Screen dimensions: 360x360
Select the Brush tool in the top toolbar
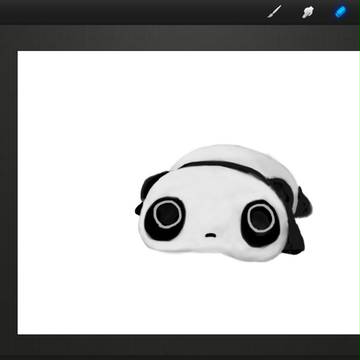click(275, 12)
